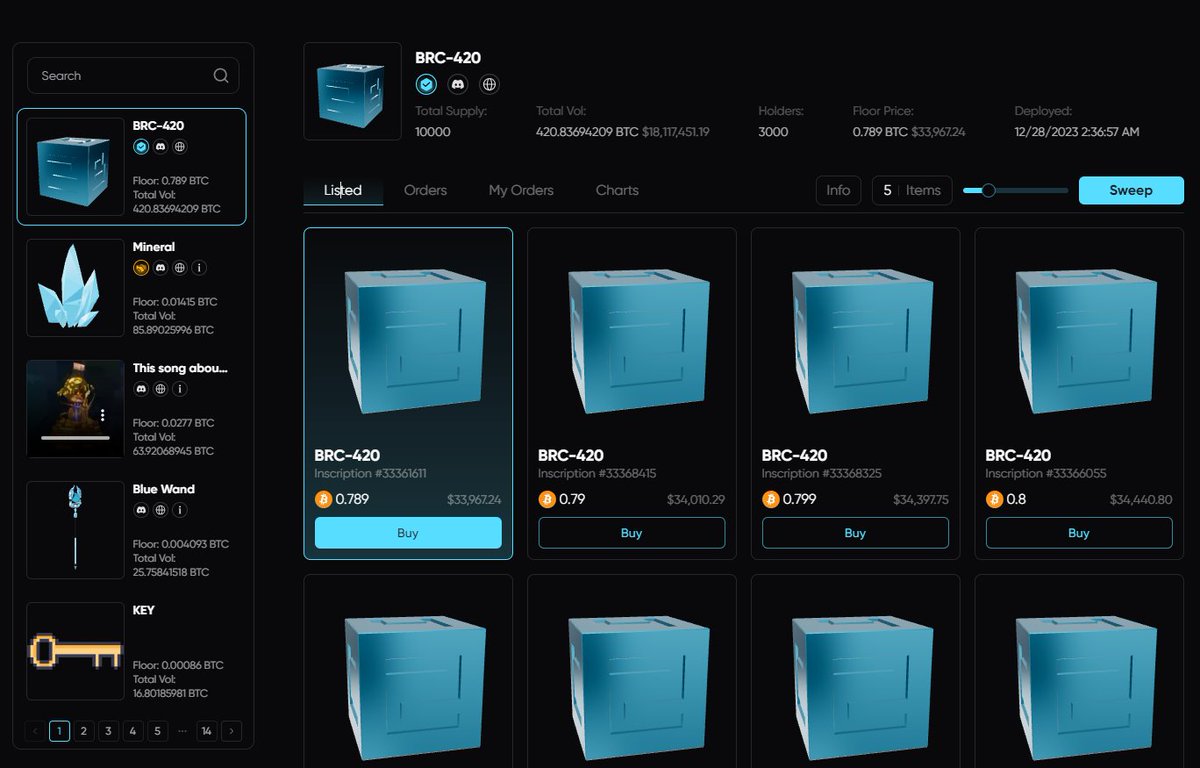
Task: Select the KEY collection thumbnail
Action: pos(75,651)
